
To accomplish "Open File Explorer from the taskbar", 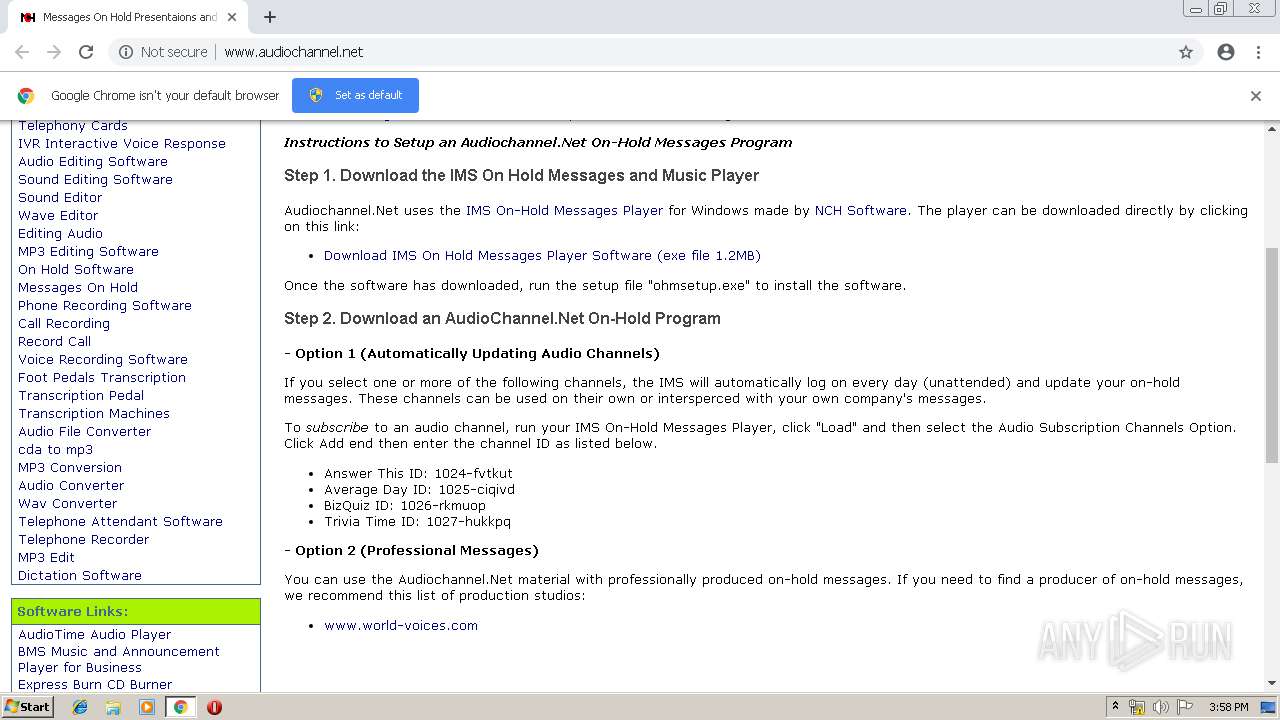I will click(x=113, y=707).
